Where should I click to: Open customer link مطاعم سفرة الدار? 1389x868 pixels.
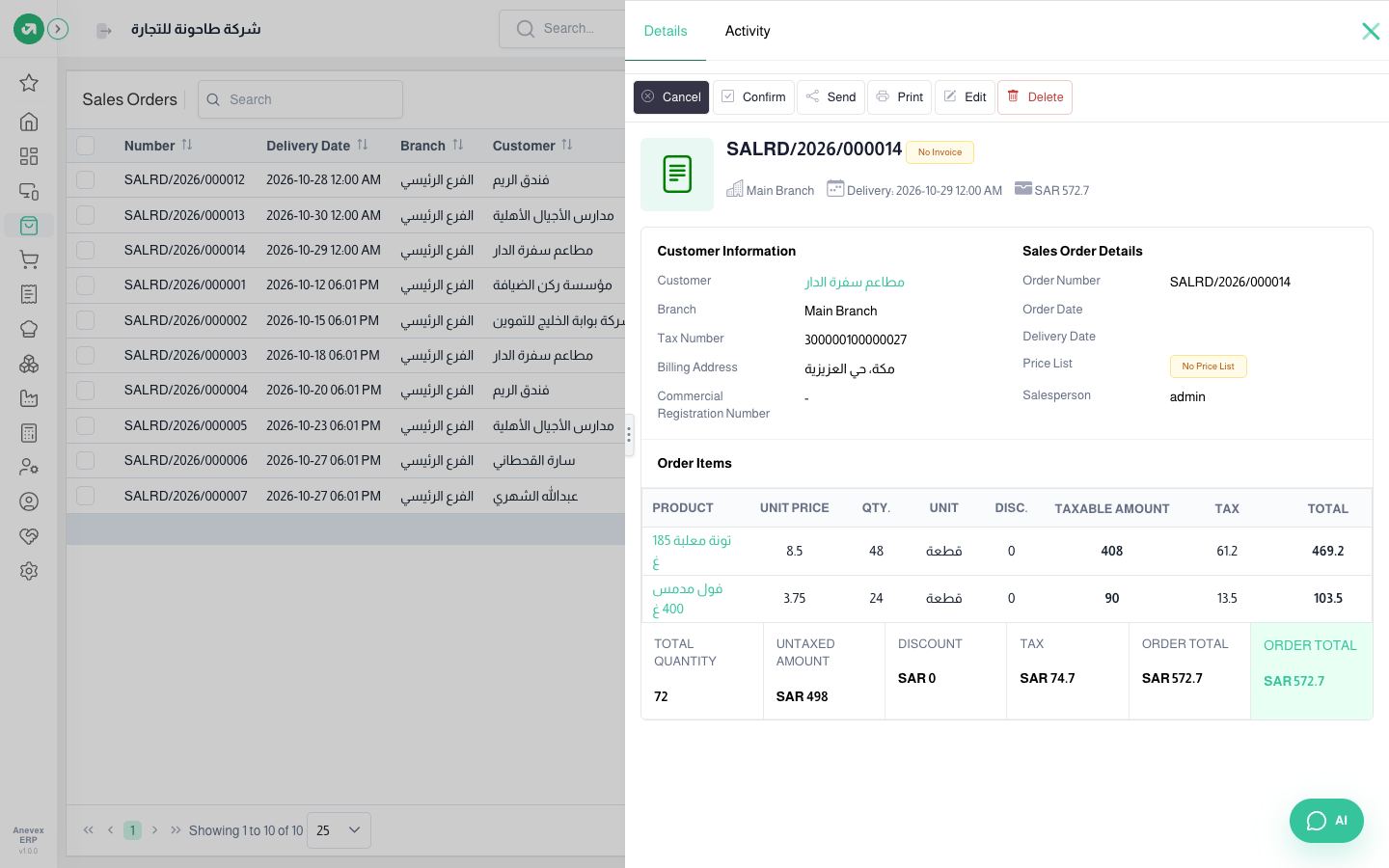[855, 282]
